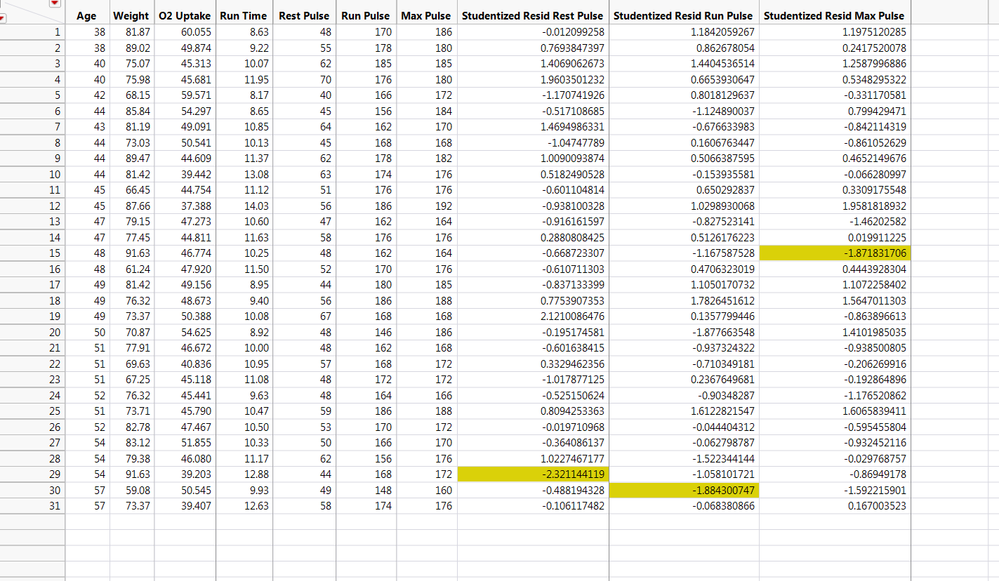
Task: Click Run Time value 11.95
Action: coord(257,80)
